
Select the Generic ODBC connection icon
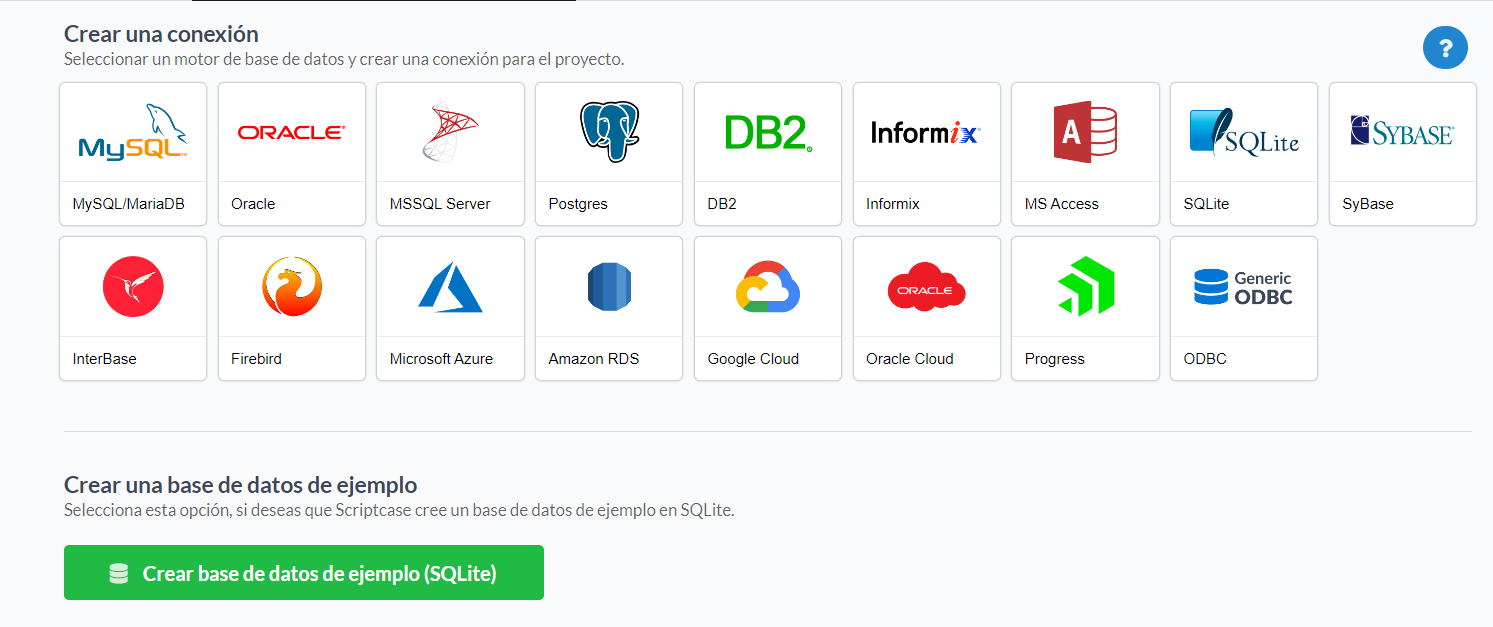coord(1243,308)
